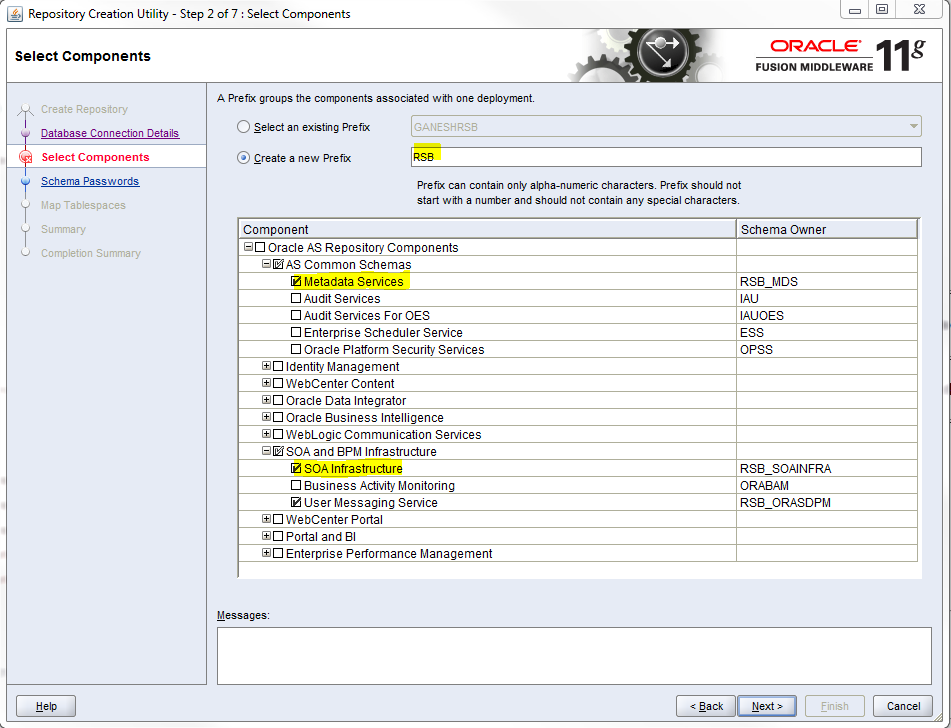
Task: Check the Identity Management checkbox
Action: click(x=278, y=366)
